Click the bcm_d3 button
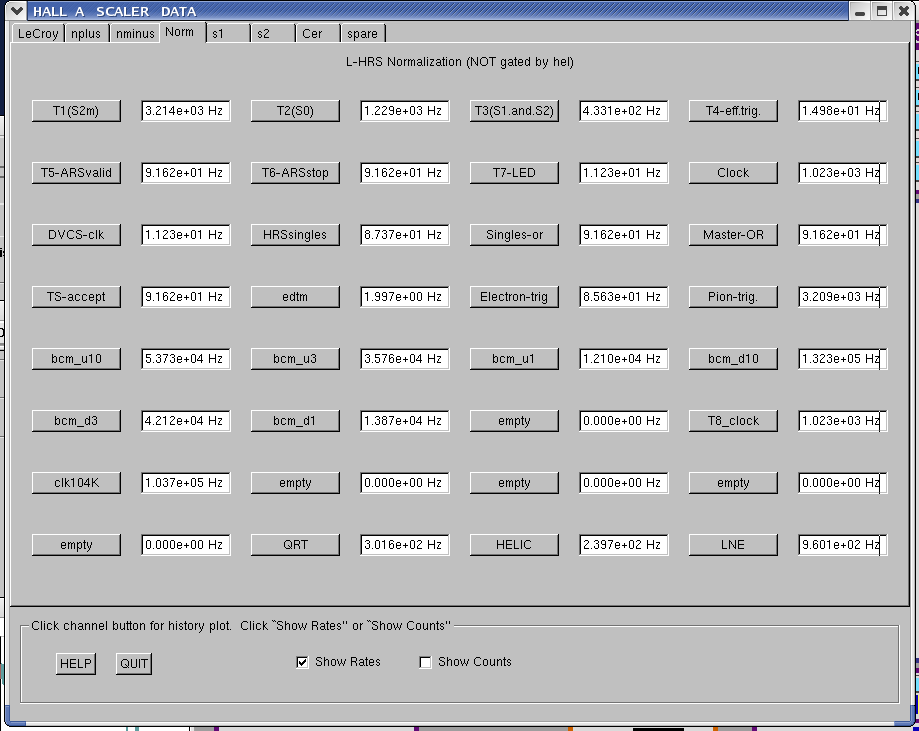Screen dimensions: 919x731 [x=76, y=421]
